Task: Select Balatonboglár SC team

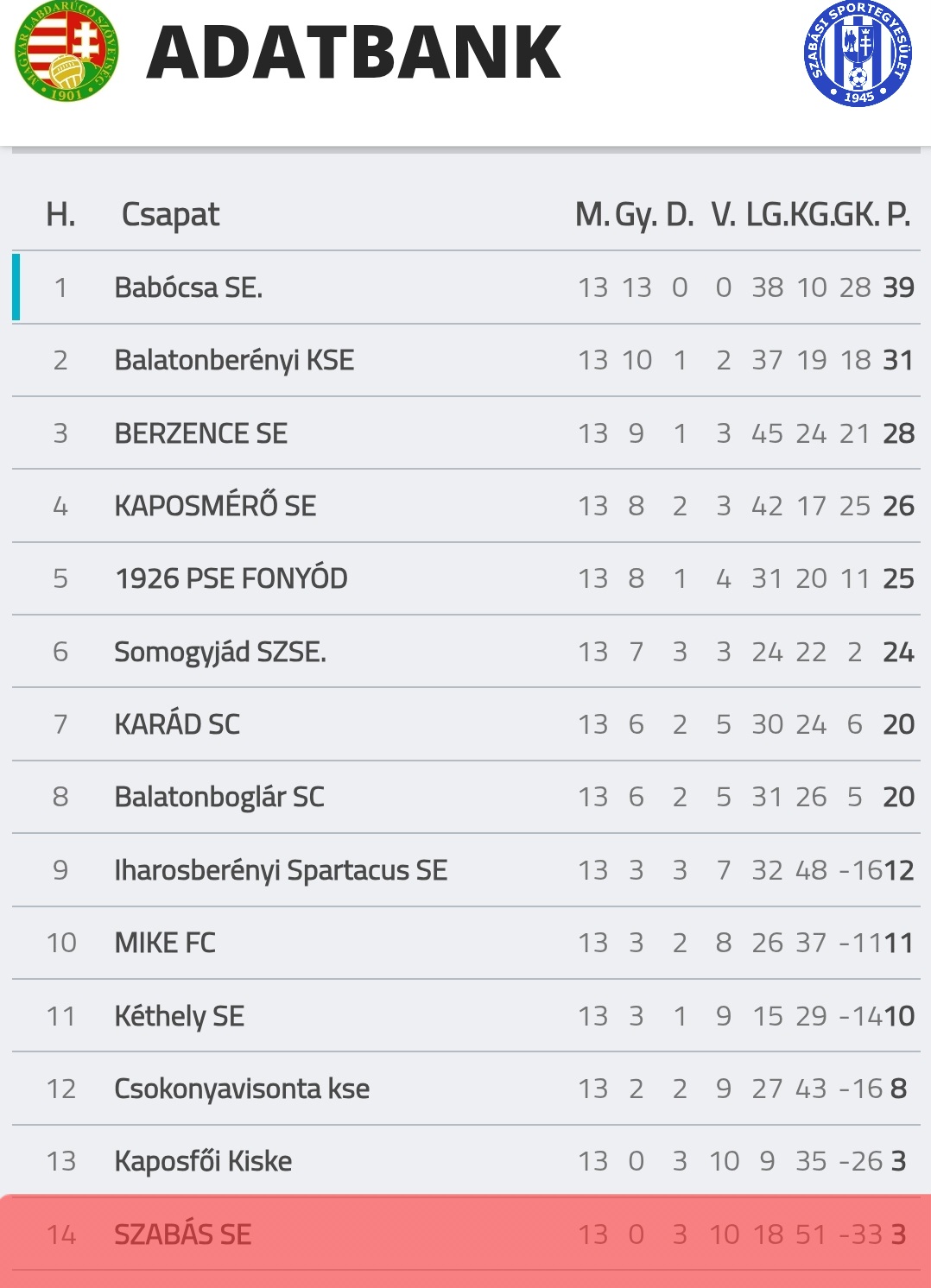Action: 219,797
